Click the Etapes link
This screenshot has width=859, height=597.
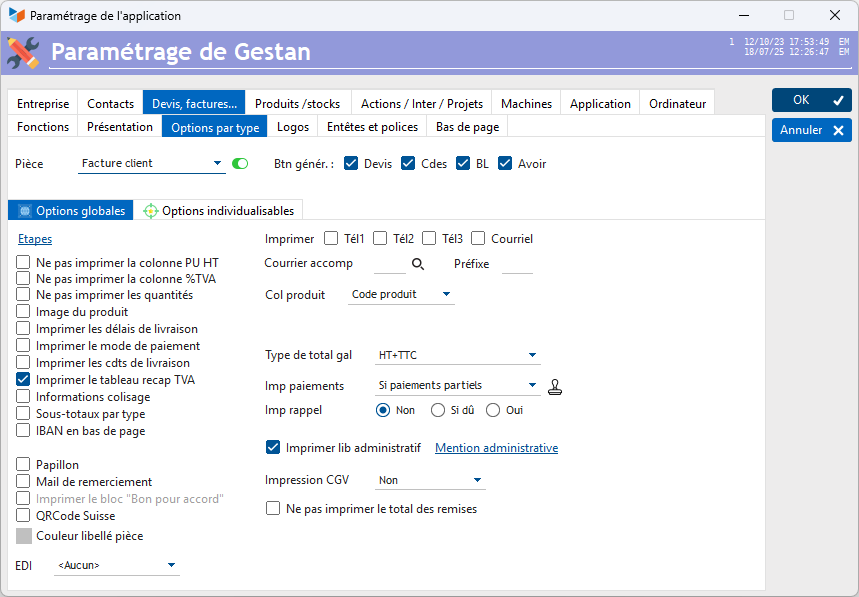pos(35,239)
